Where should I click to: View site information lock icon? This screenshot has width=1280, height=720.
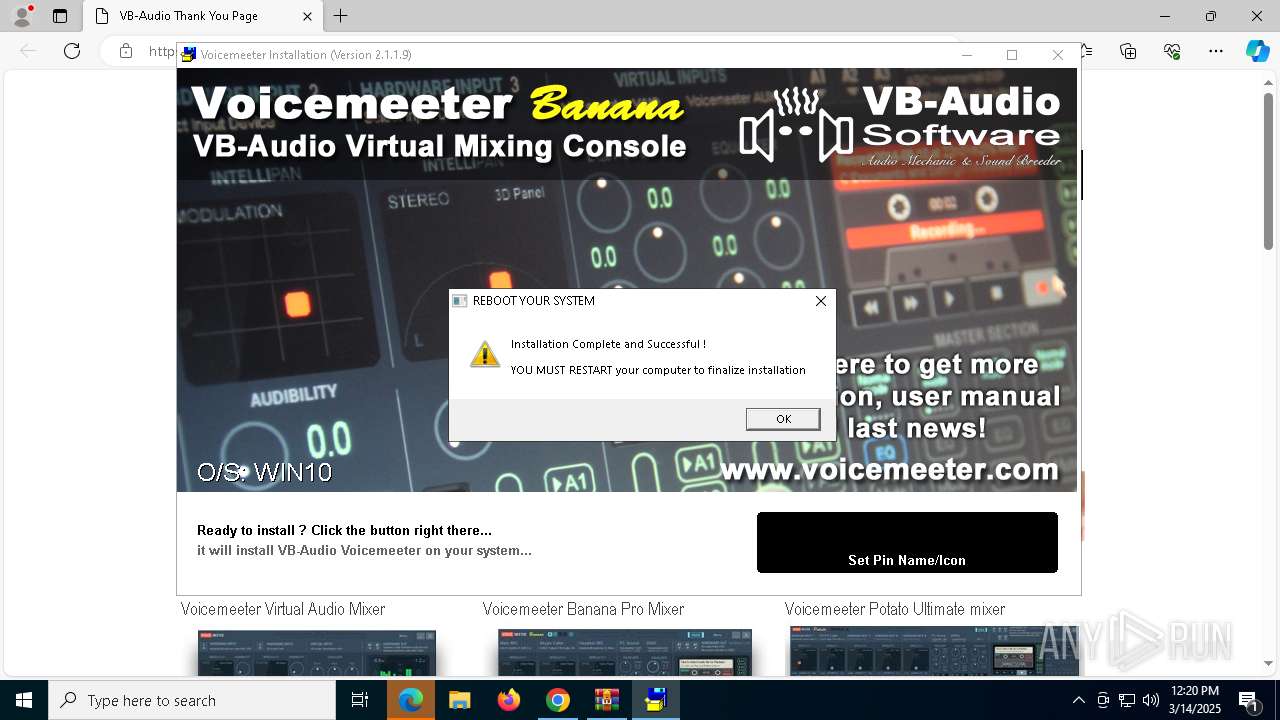click(x=126, y=51)
